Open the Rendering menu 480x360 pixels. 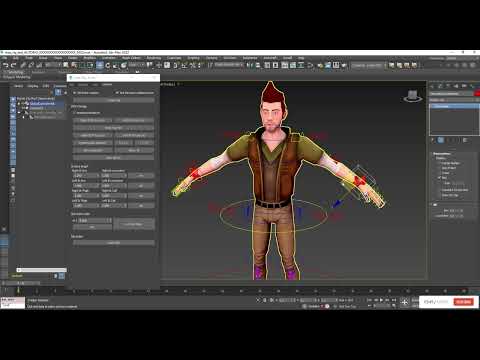tap(154, 58)
